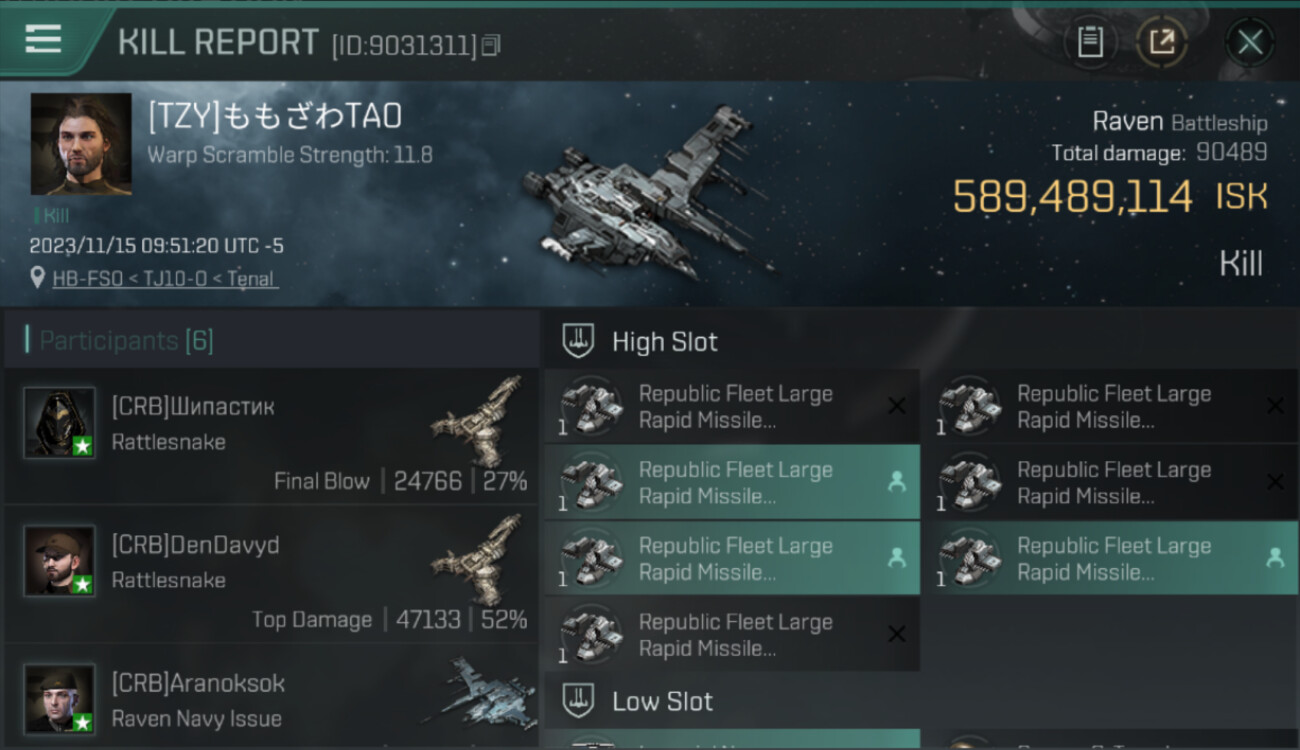Screen dimensions: 1300x750
Task: Select the highlighted launcher in right column
Action: [x=1108, y=558]
